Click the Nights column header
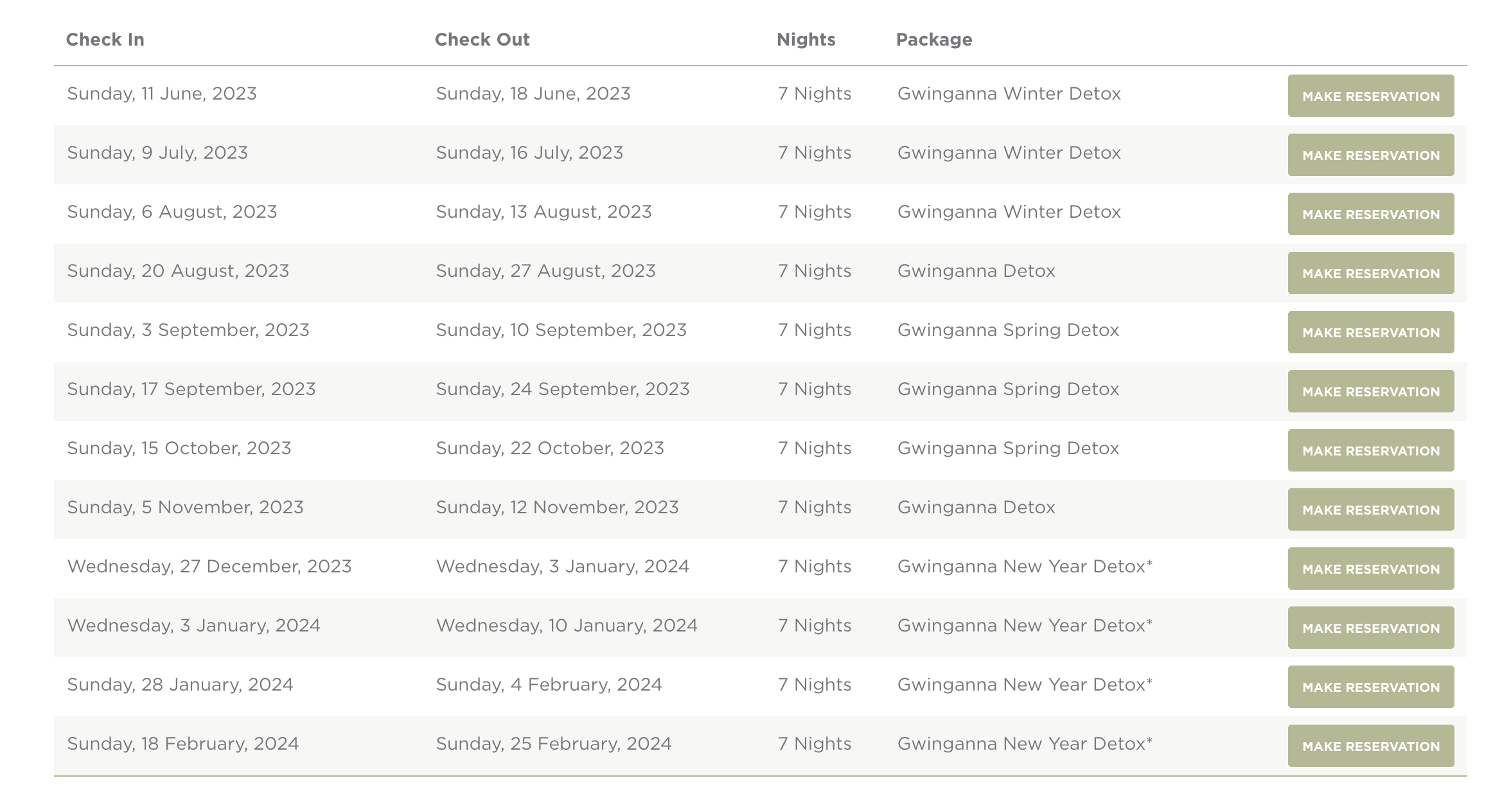Screen dimensions: 1502x812 point(806,40)
